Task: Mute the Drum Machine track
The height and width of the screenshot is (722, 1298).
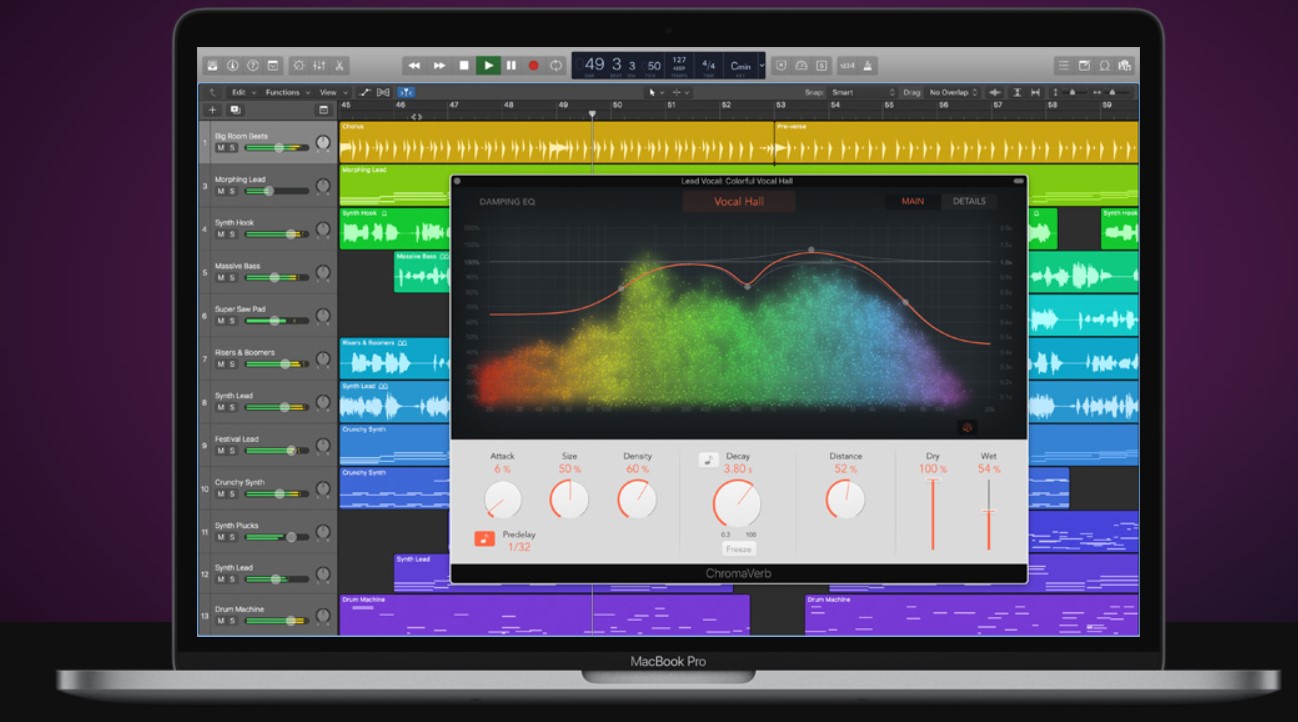Action: point(221,621)
